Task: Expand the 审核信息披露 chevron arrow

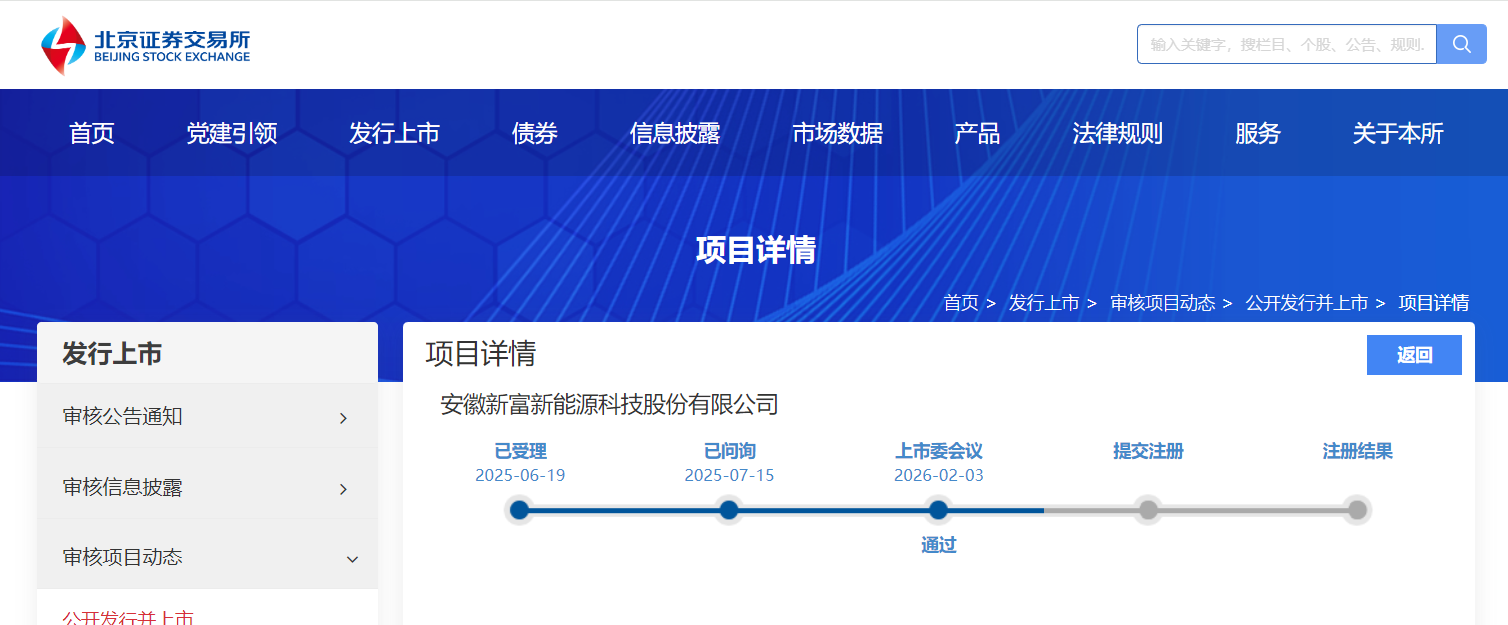Action: click(343, 489)
